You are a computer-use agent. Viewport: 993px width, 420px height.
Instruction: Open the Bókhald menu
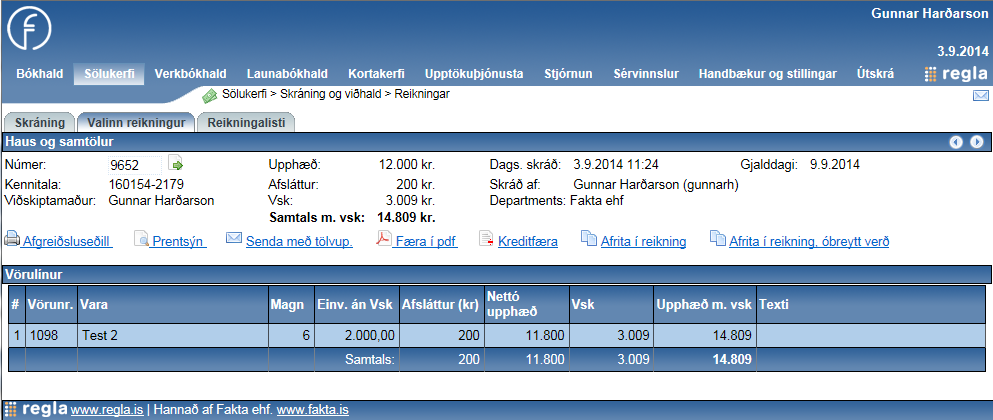[x=40, y=74]
